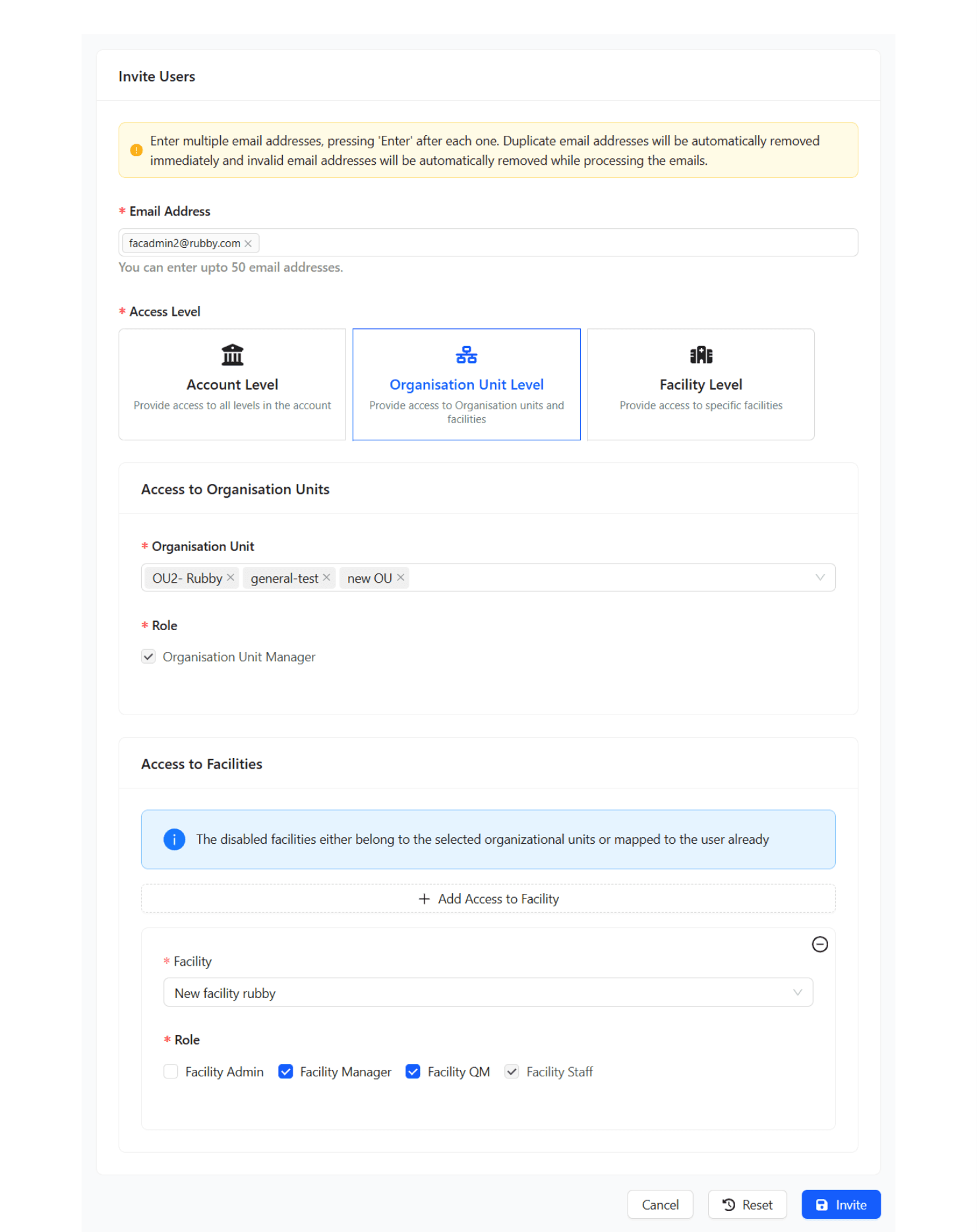The image size is (977, 1232).
Task: Expand the Organisation Unit dropdown arrow
Action: (819, 577)
